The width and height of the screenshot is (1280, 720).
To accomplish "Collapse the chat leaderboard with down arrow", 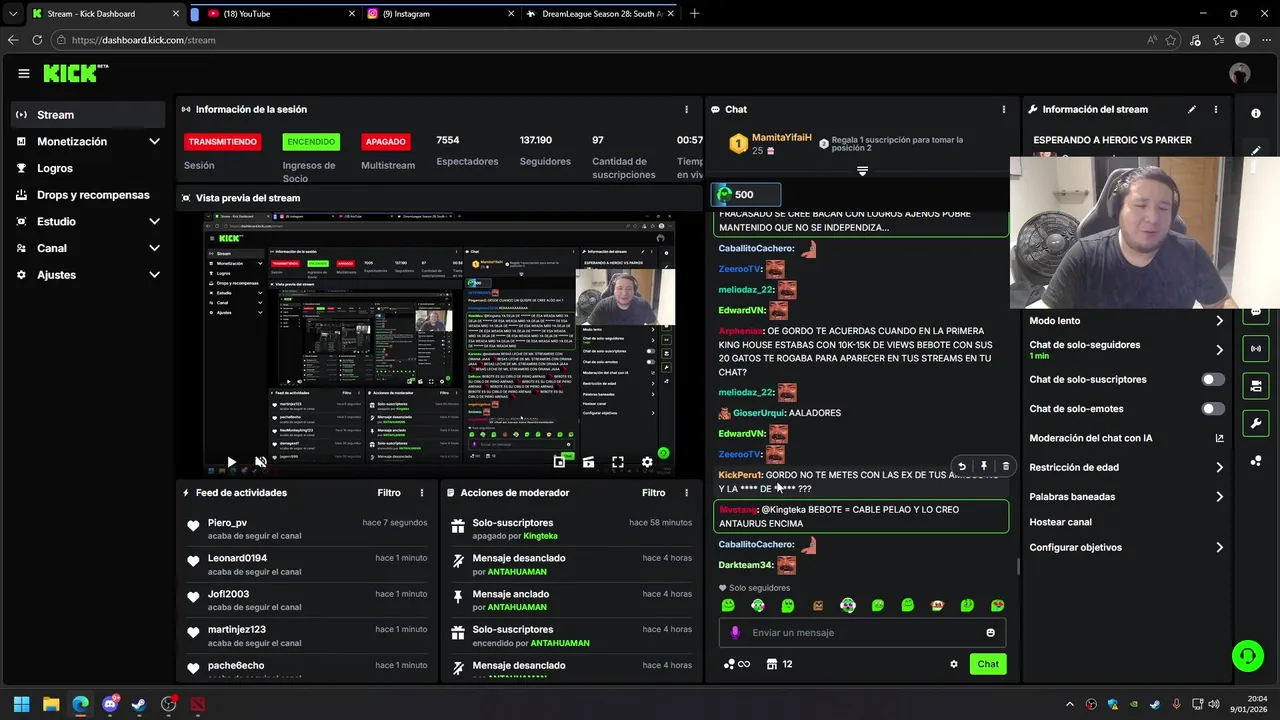I will point(862,172).
